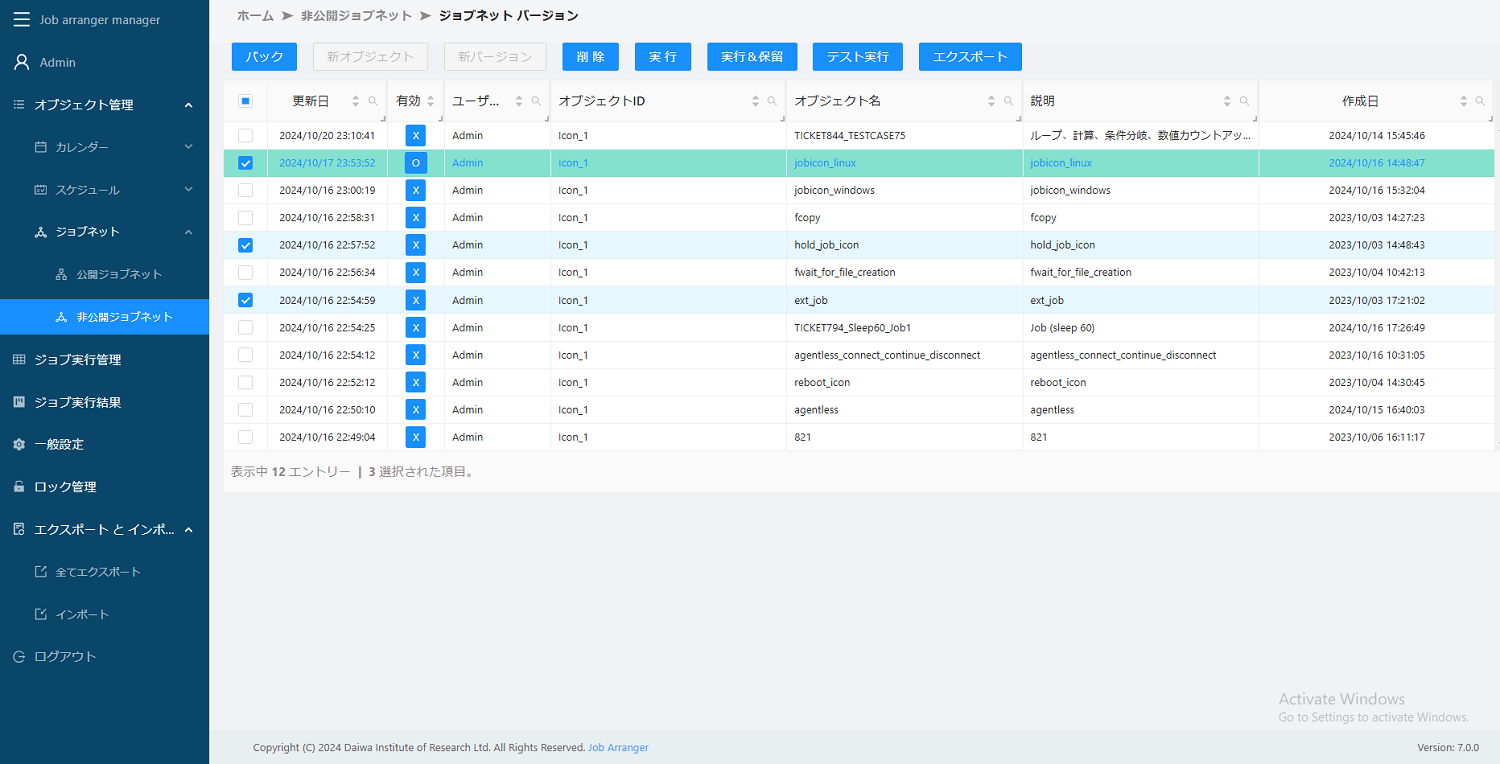The height and width of the screenshot is (764, 1500).
Task: Open 公開ジョブネット in the sidebar
Action: coord(119,274)
